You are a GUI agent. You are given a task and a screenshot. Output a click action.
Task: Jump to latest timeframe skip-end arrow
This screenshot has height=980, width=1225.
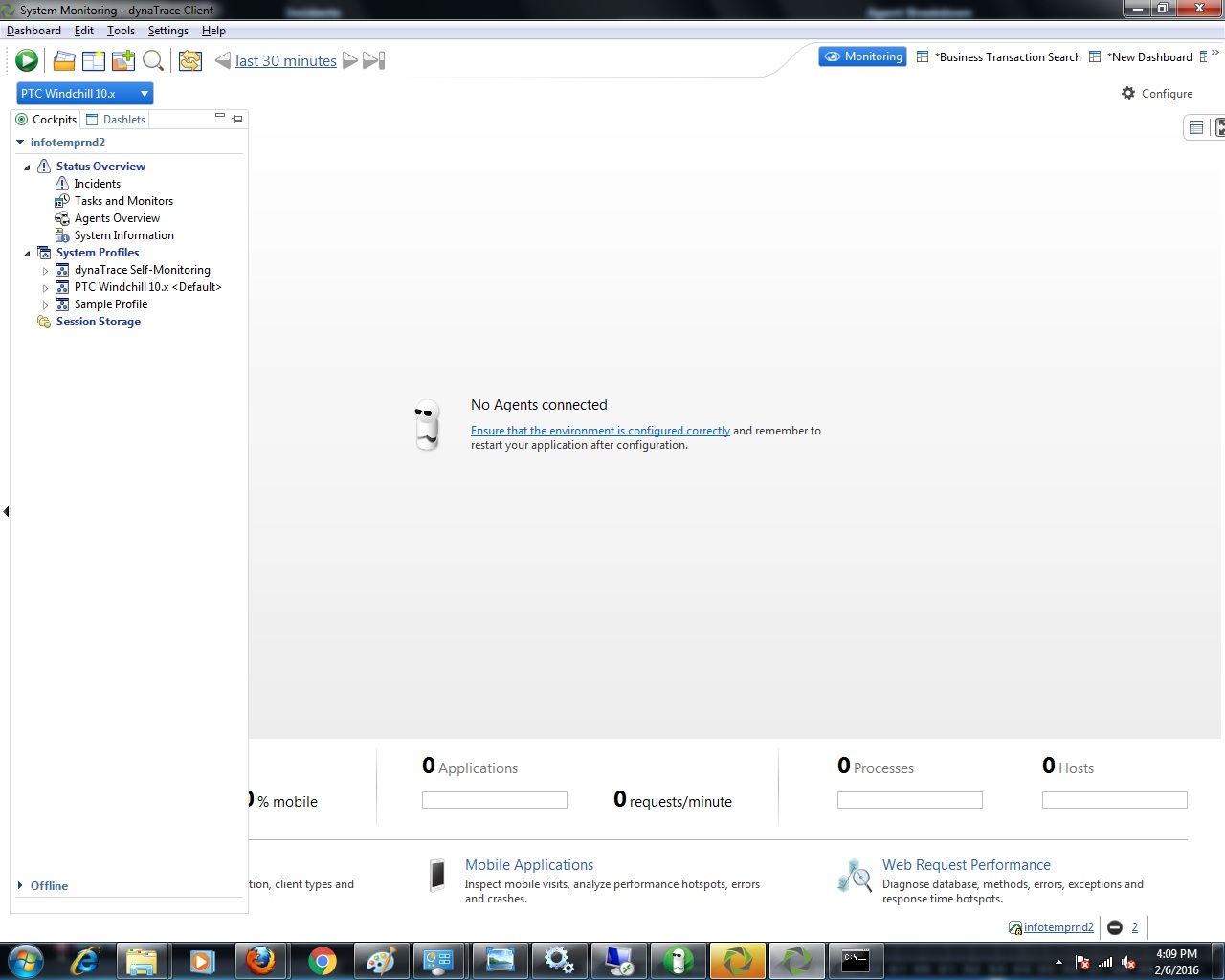(x=374, y=60)
